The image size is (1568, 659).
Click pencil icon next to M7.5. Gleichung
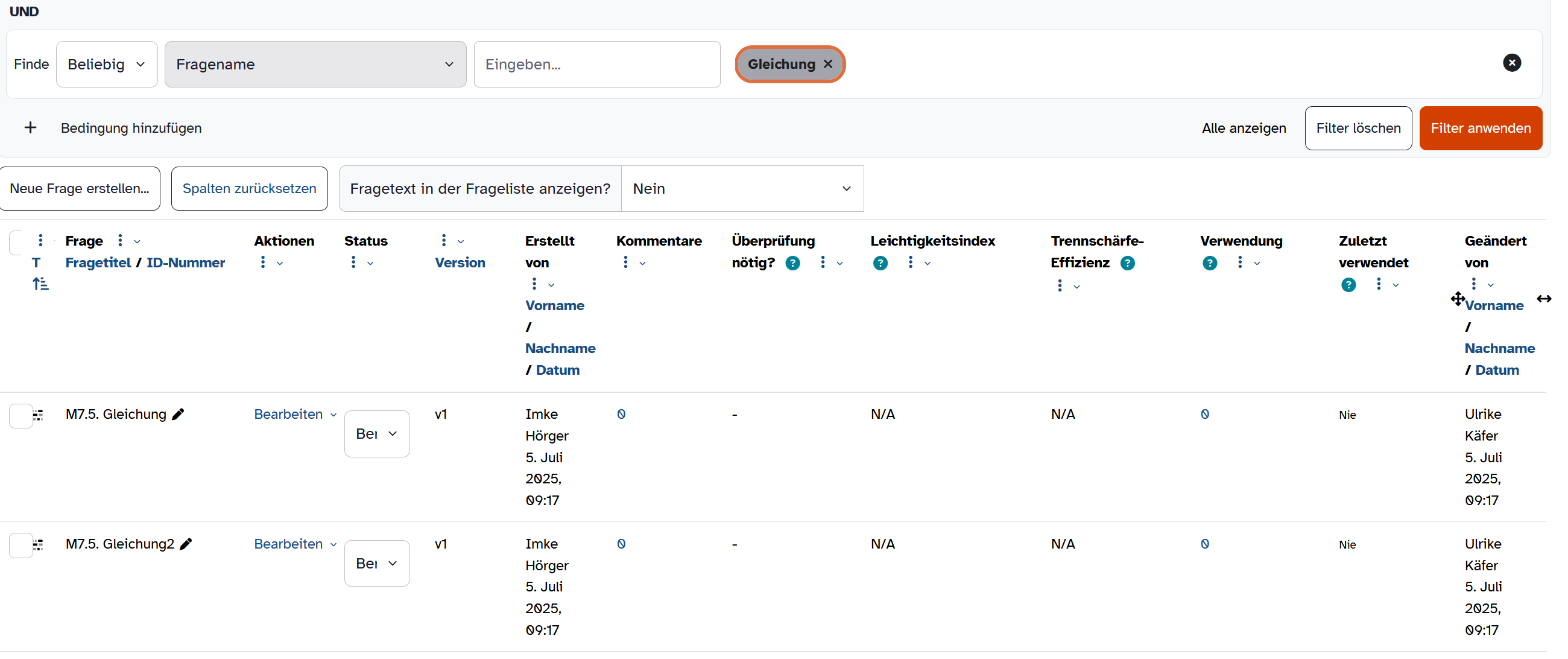pyautogui.click(x=178, y=414)
